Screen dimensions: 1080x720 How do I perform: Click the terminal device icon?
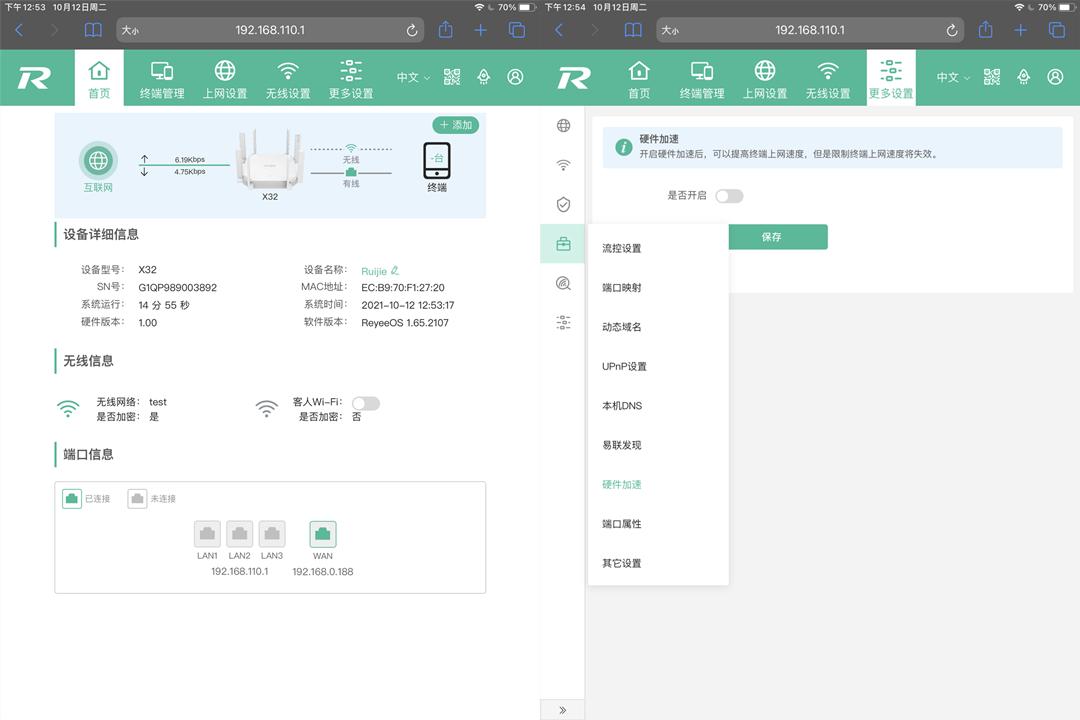click(437, 160)
